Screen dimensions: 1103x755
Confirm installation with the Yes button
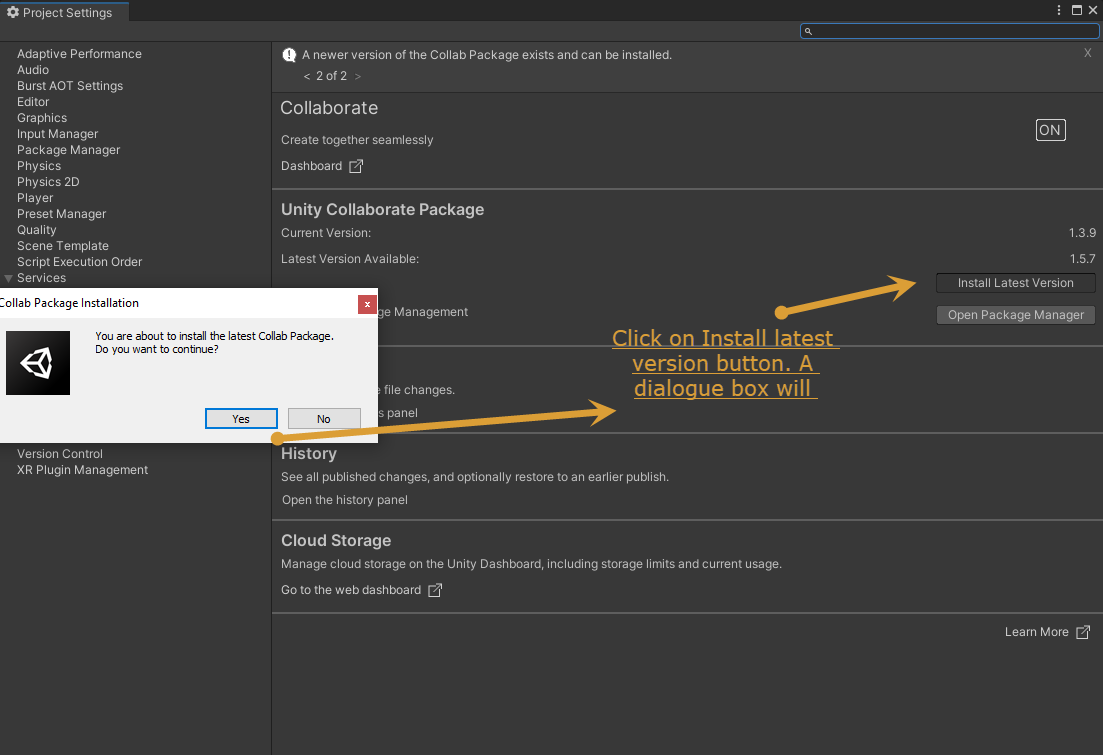click(x=241, y=419)
